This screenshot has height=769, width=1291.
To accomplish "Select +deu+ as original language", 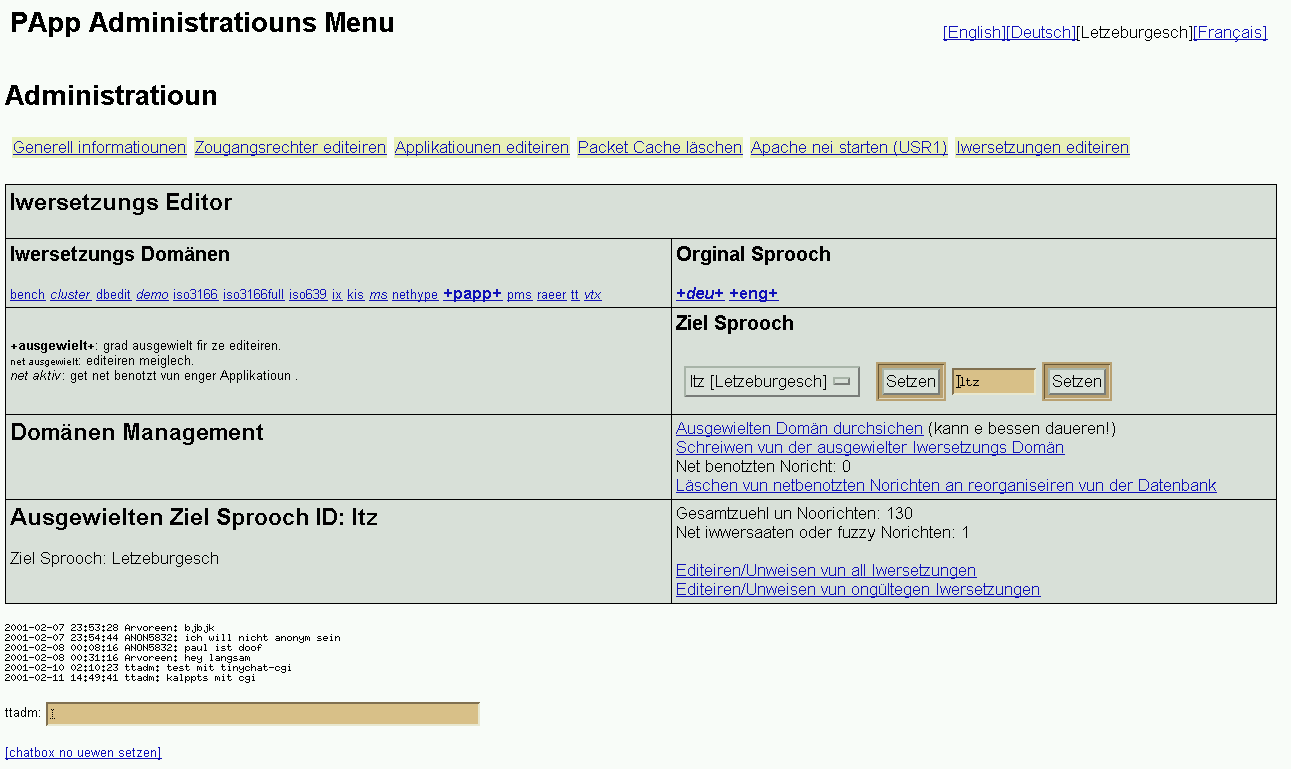I will coord(700,294).
